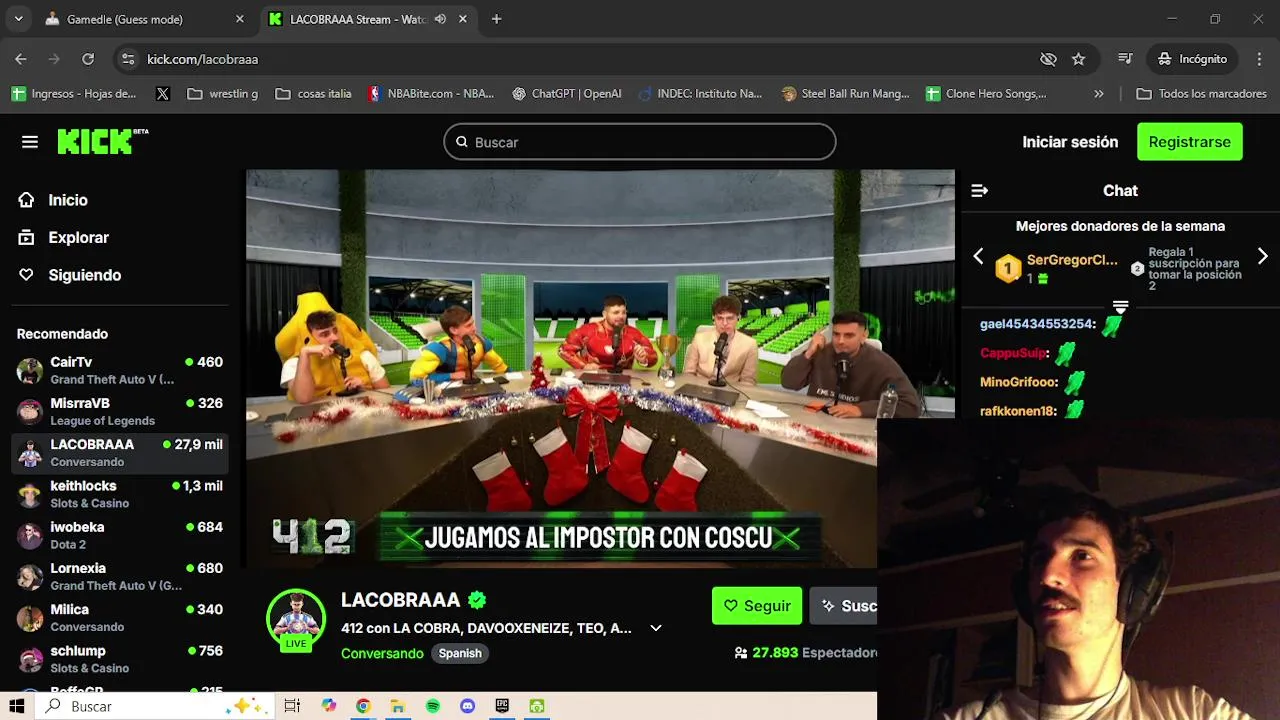Screen dimensions: 1280x720
Task: Click chat username gael45434553254
Action: tap(1038, 324)
